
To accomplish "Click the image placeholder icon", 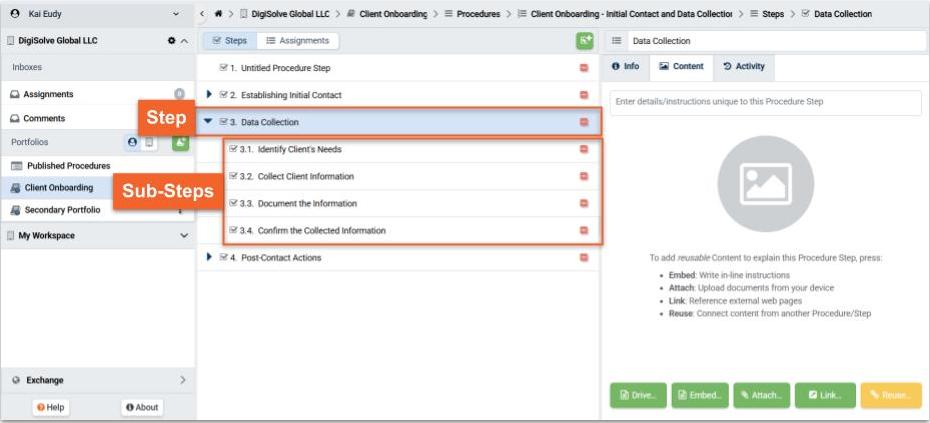I will [x=765, y=183].
